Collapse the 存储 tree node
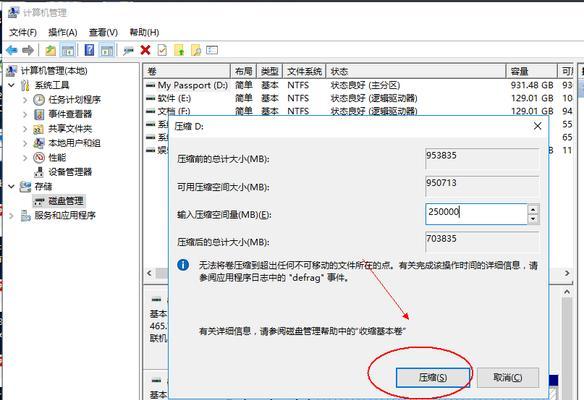This screenshot has width=584, height=400. click(x=12, y=186)
